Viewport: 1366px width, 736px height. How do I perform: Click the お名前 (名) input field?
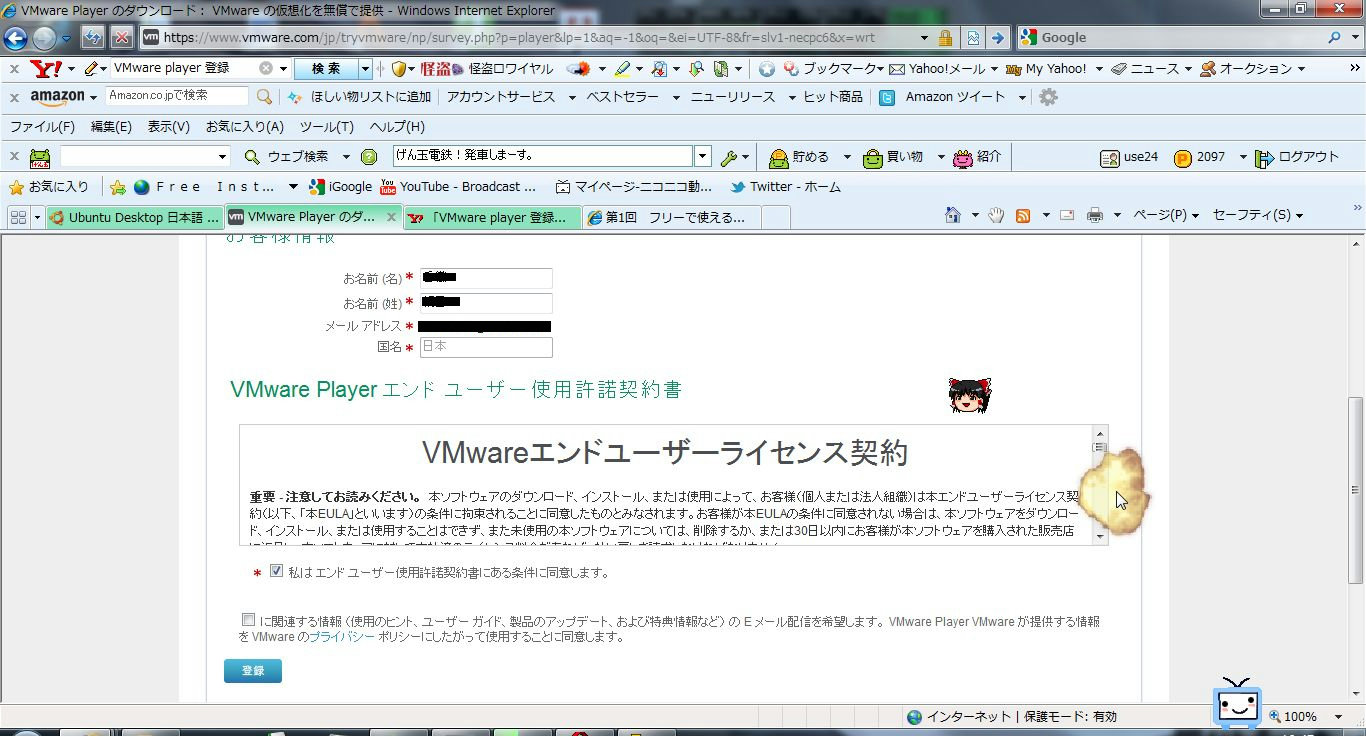pos(485,278)
